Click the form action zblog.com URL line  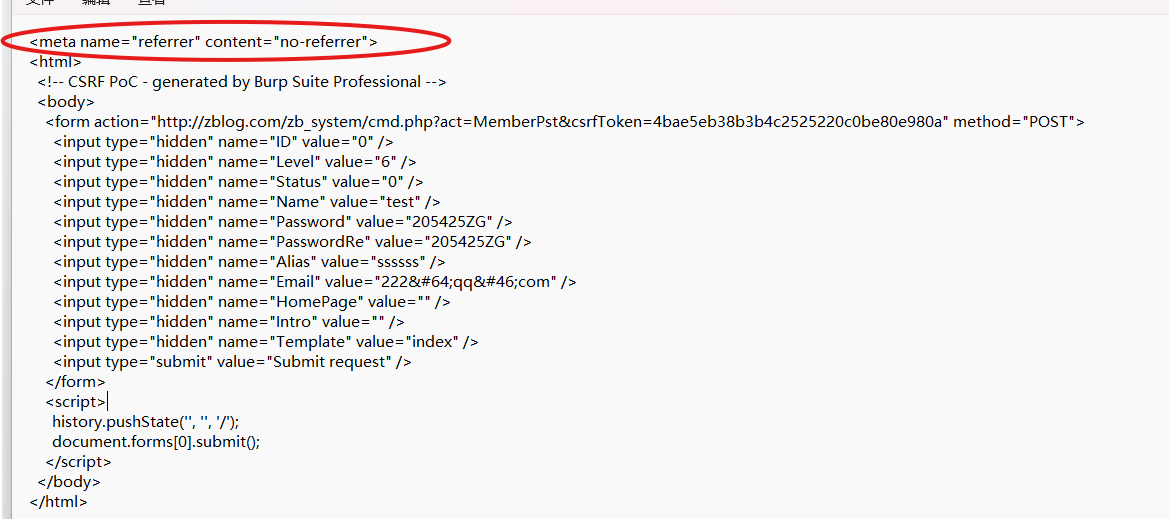coord(565,122)
